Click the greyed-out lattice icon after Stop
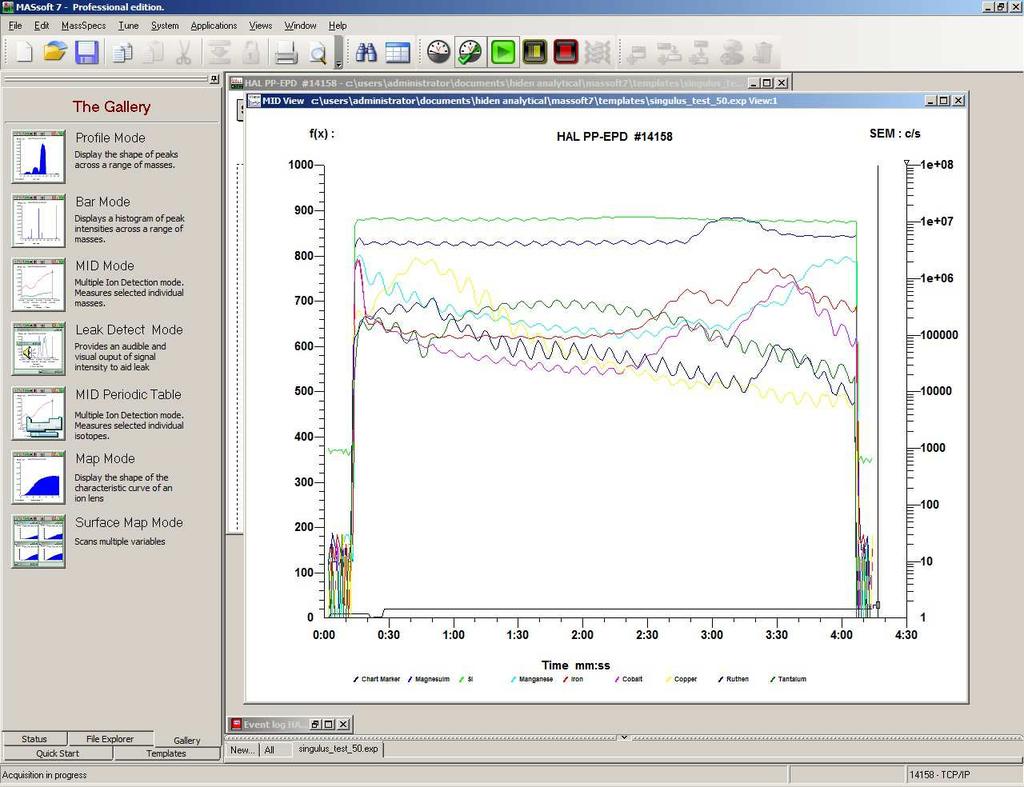Screen dimensions: 1024x787 tap(597, 52)
